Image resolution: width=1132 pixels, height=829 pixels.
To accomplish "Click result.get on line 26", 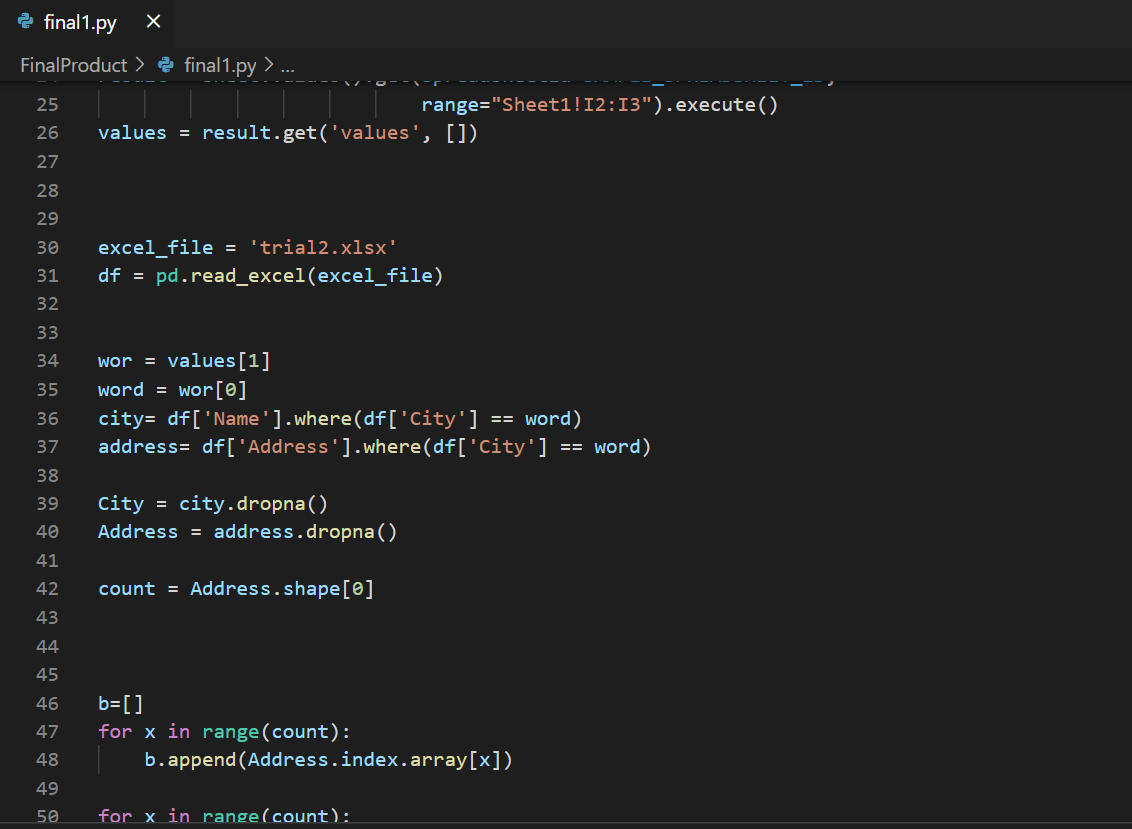I will [x=260, y=133].
